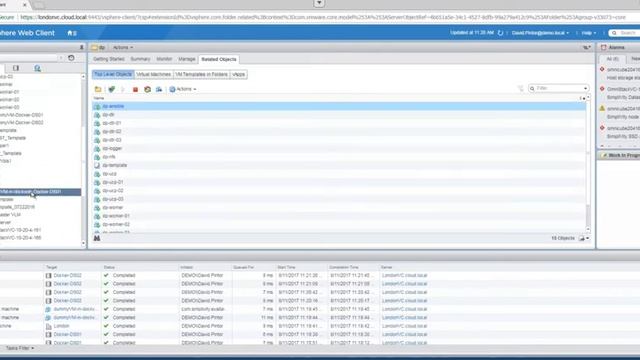Click browser URL address bar
Screen dimensions: 640x360
[322, 17]
